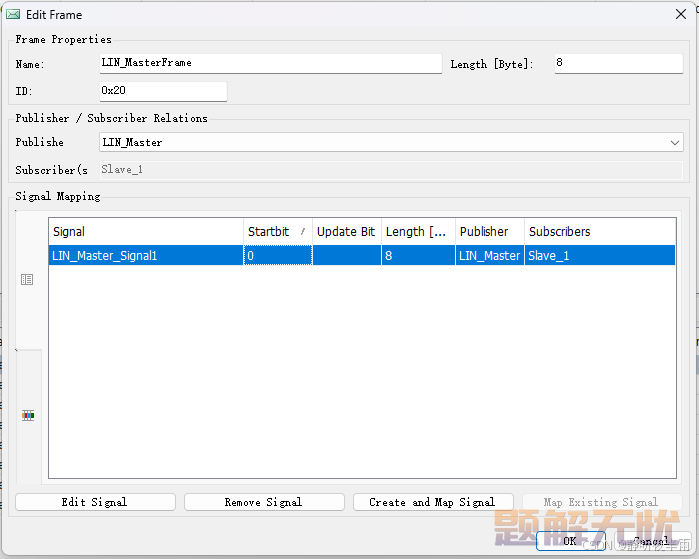The height and width of the screenshot is (559, 699).
Task: Click Create and Map Signal button
Action: pos(433,502)
